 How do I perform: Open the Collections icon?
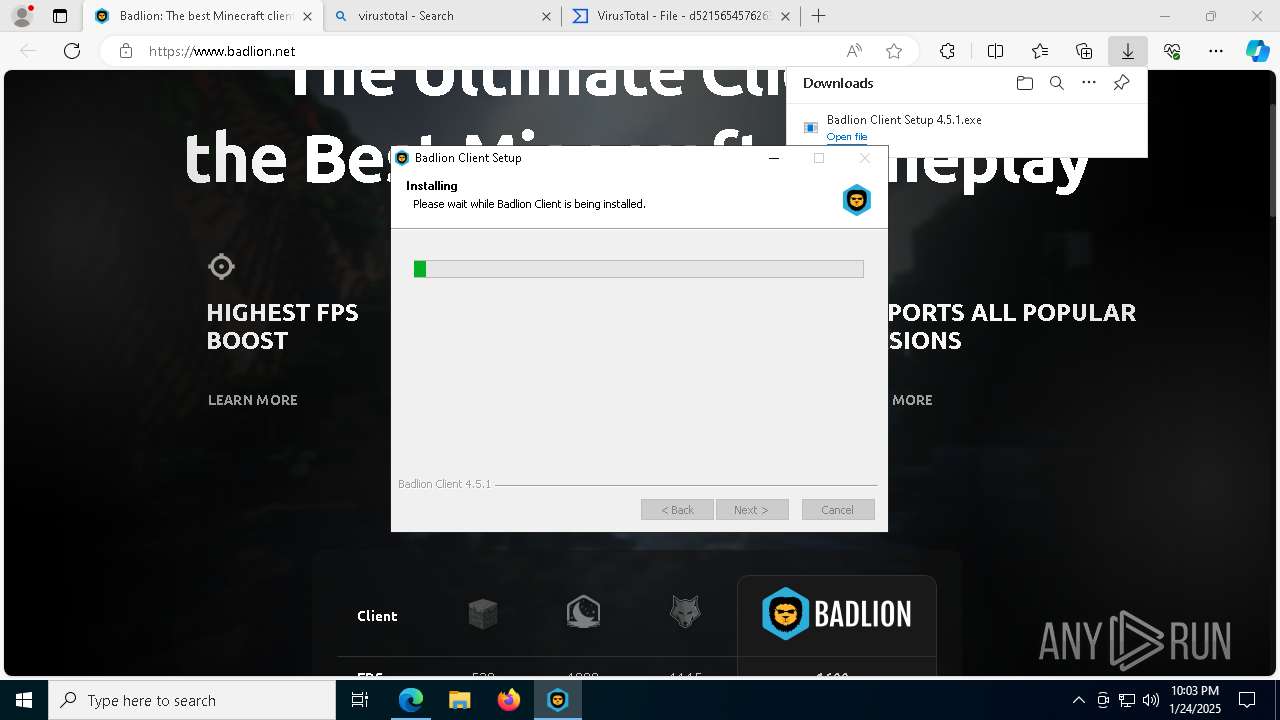(x=1084, y=51)
